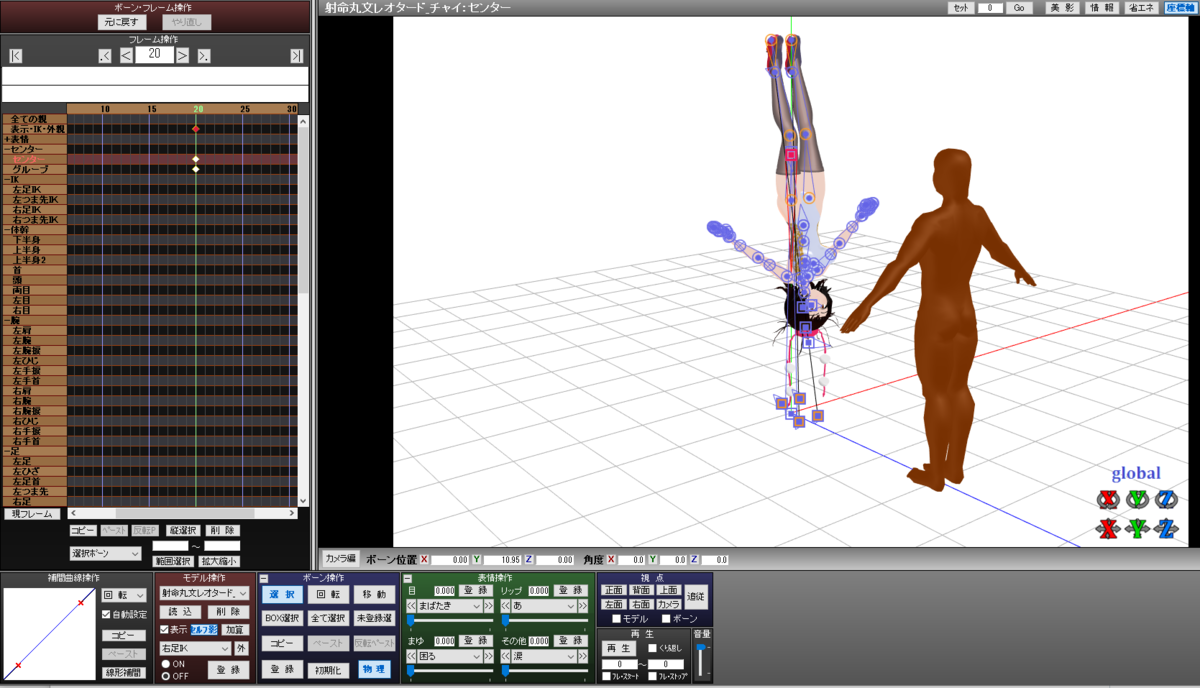Previous other morph (<< beside 涙)

pos(506,656)
